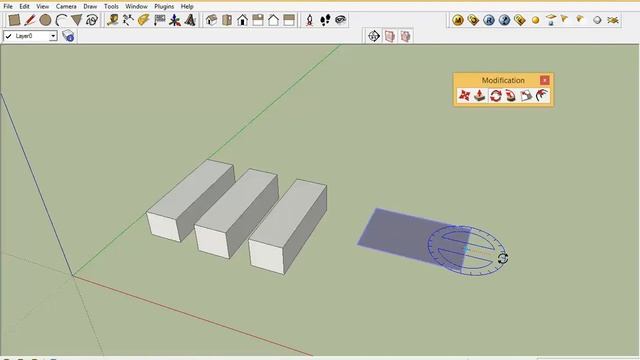
Task: Select the Freehand scribble tool
Action: (x=92, y=20)
